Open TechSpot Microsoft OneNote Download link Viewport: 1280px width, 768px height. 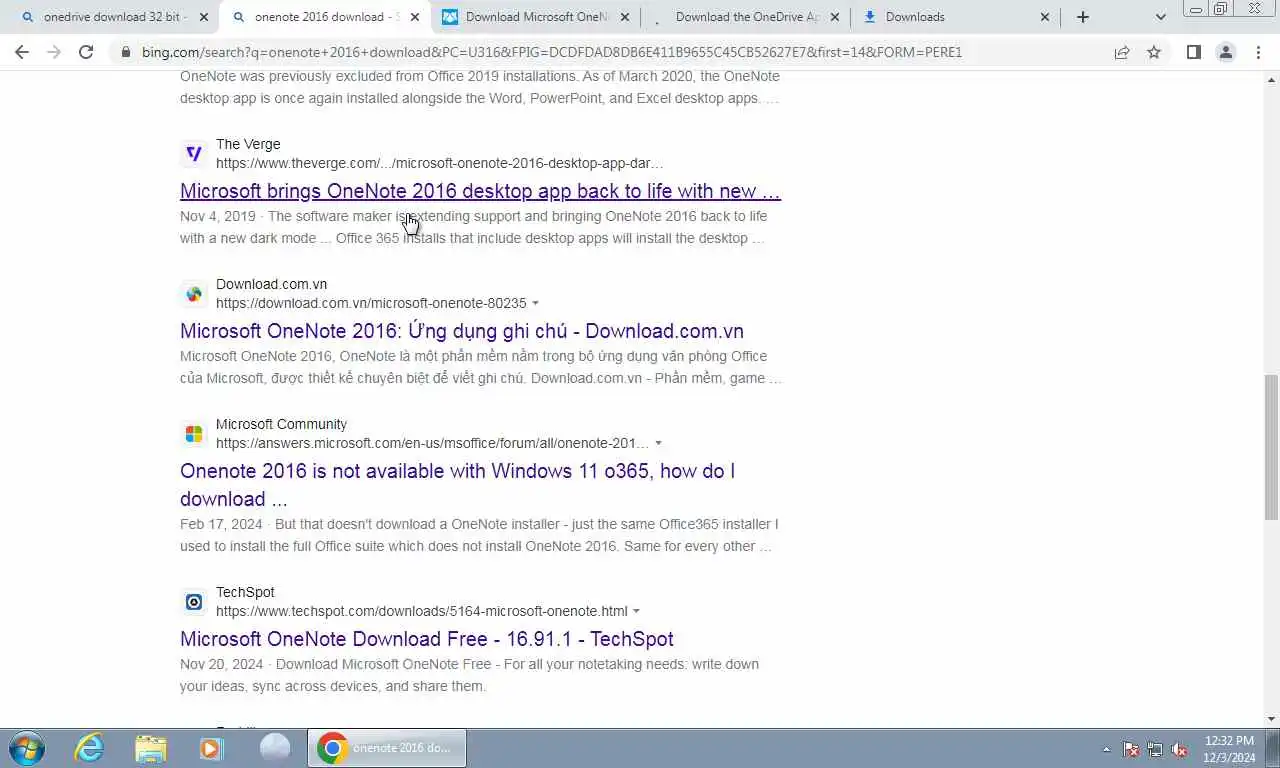(x=427, y=639)
